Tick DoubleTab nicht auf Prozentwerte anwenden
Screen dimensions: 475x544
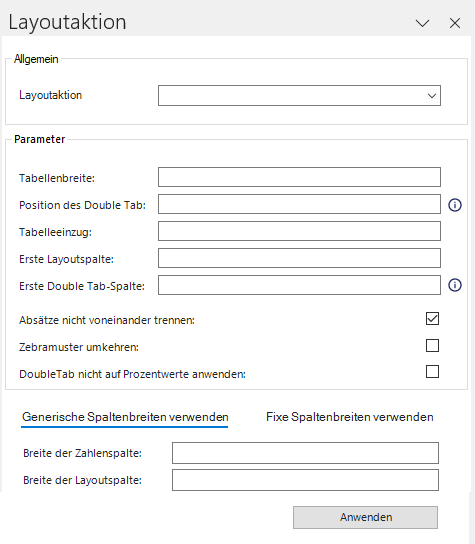coord(432,372)
